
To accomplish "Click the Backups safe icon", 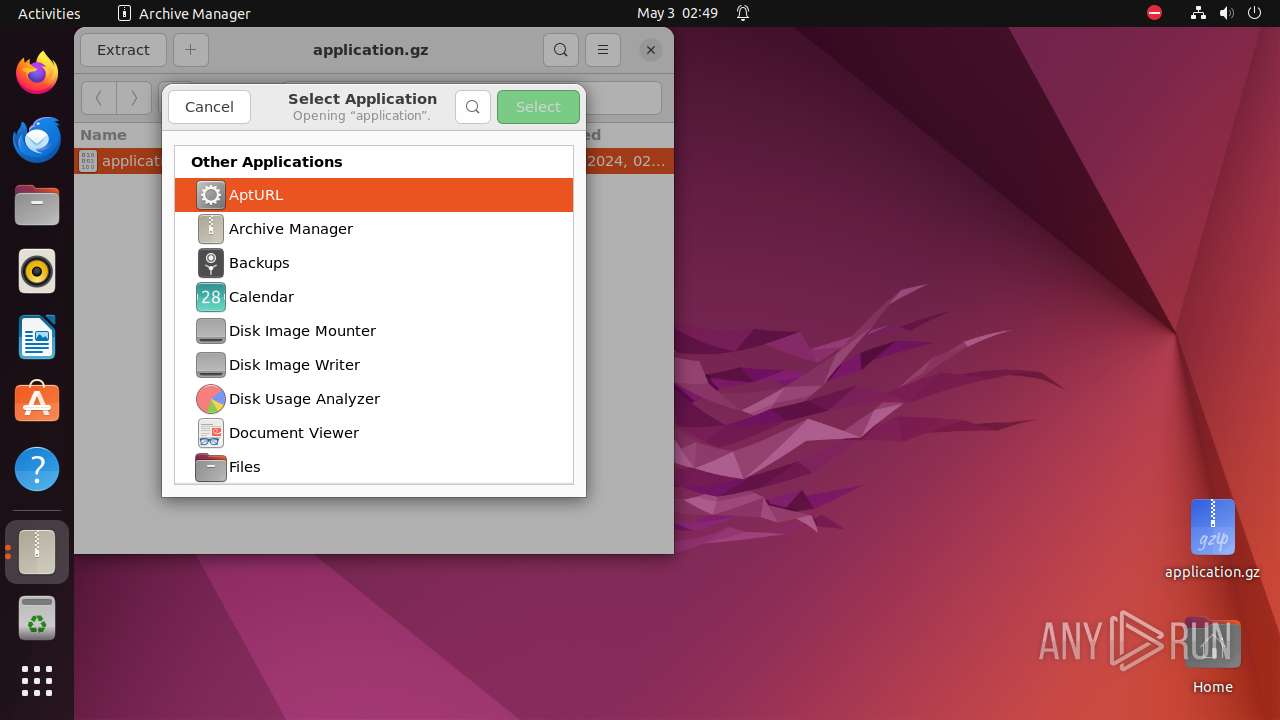I will (211, 263).
